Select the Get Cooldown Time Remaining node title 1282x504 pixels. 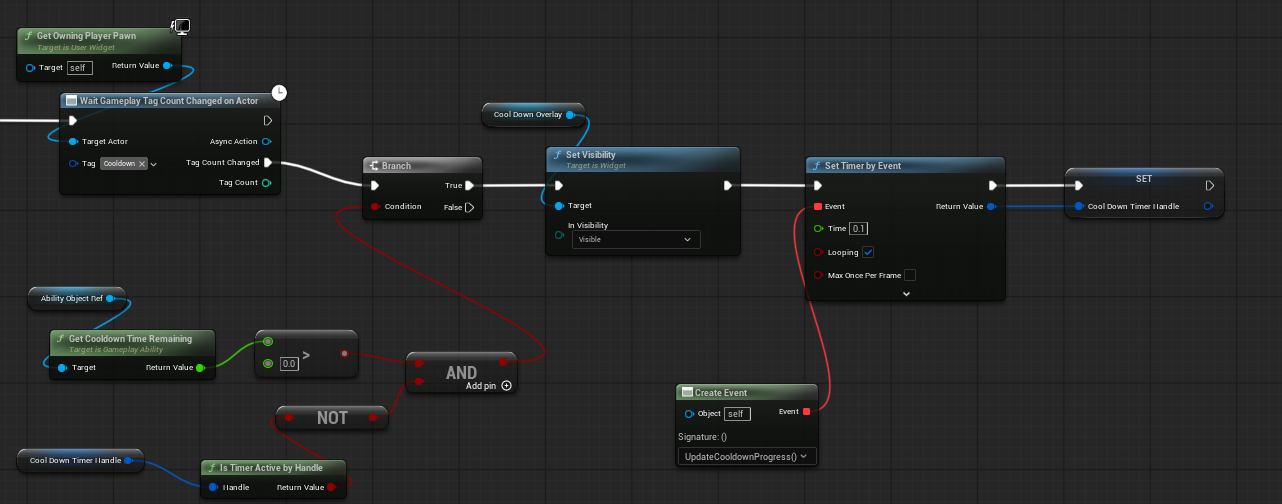tap(130, 339)
